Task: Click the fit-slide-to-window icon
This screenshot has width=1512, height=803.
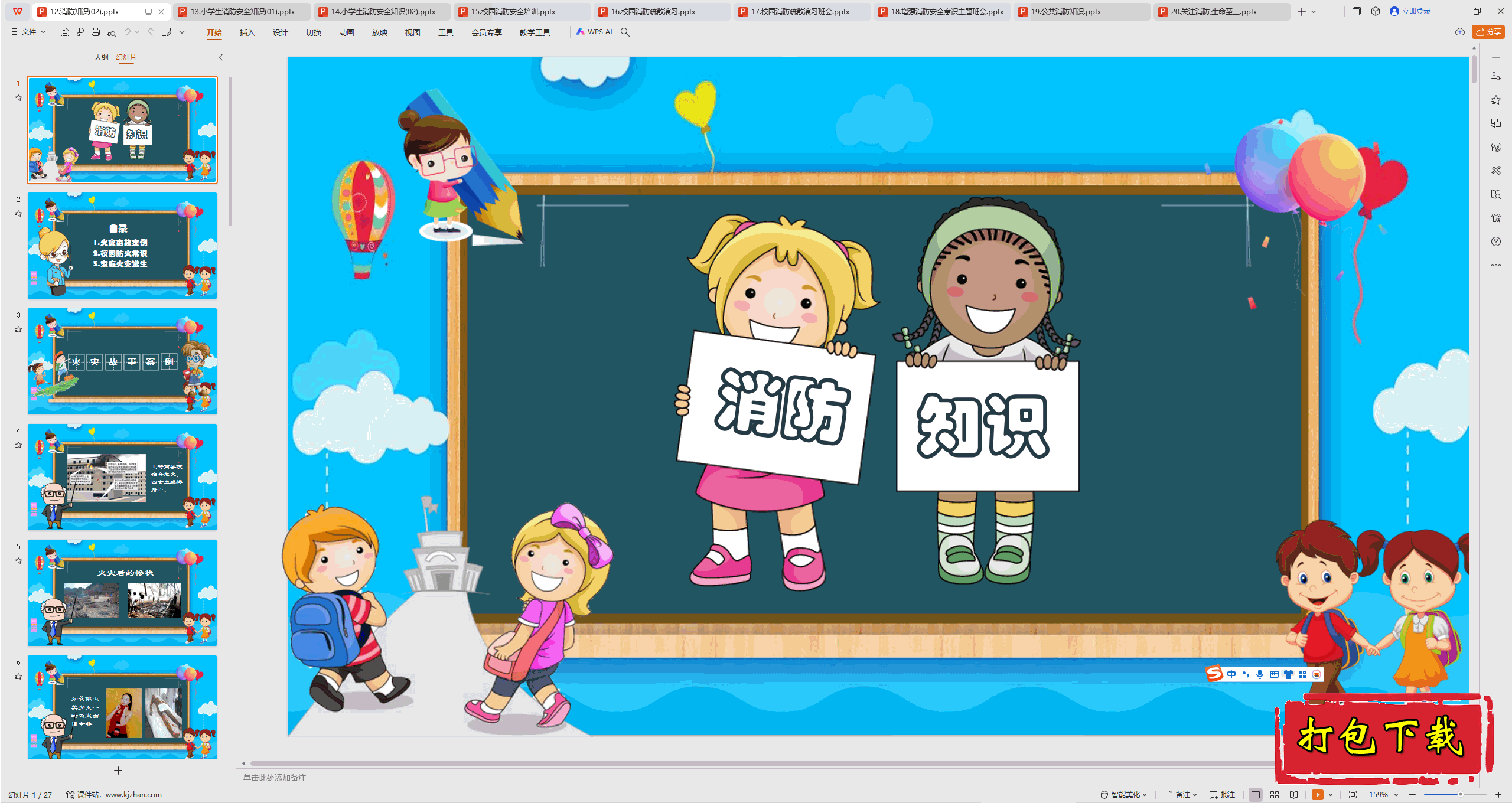Action: tap(1353, 795)
